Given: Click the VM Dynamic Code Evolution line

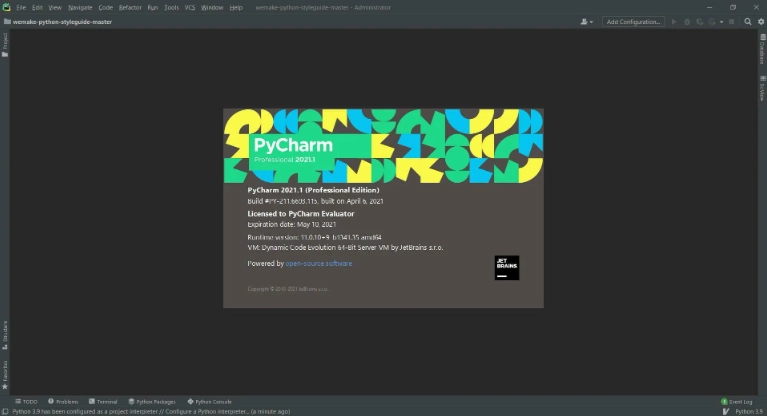Looking at the screenshot, I should pyautogui.click(x=345, y=248).
